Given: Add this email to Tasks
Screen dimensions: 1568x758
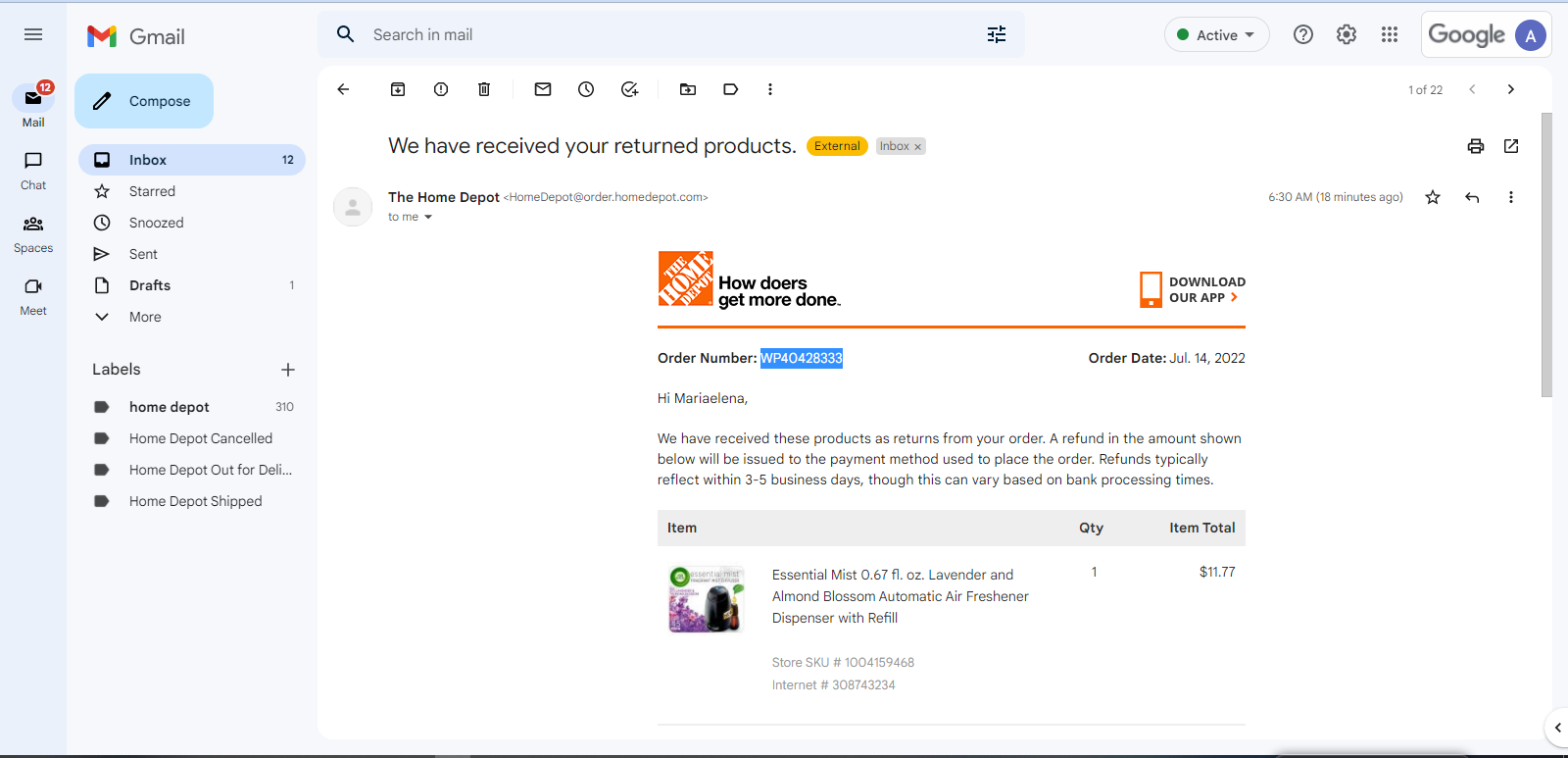Looking at the screenshot, I should [629, 89].
